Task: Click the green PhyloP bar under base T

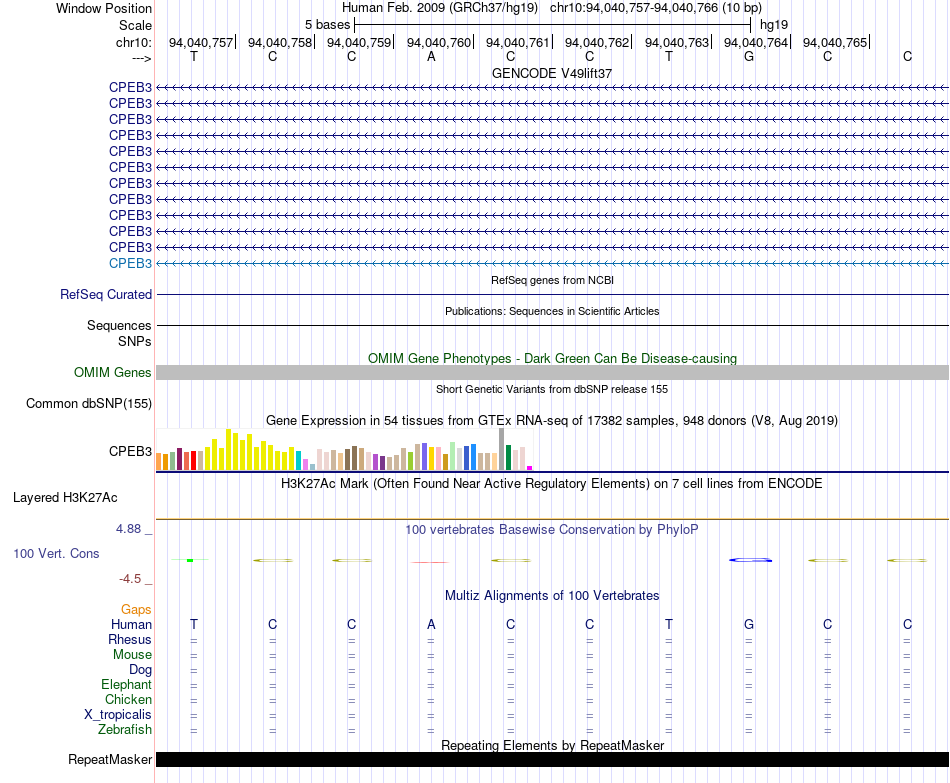Action: tap(190, 560)
